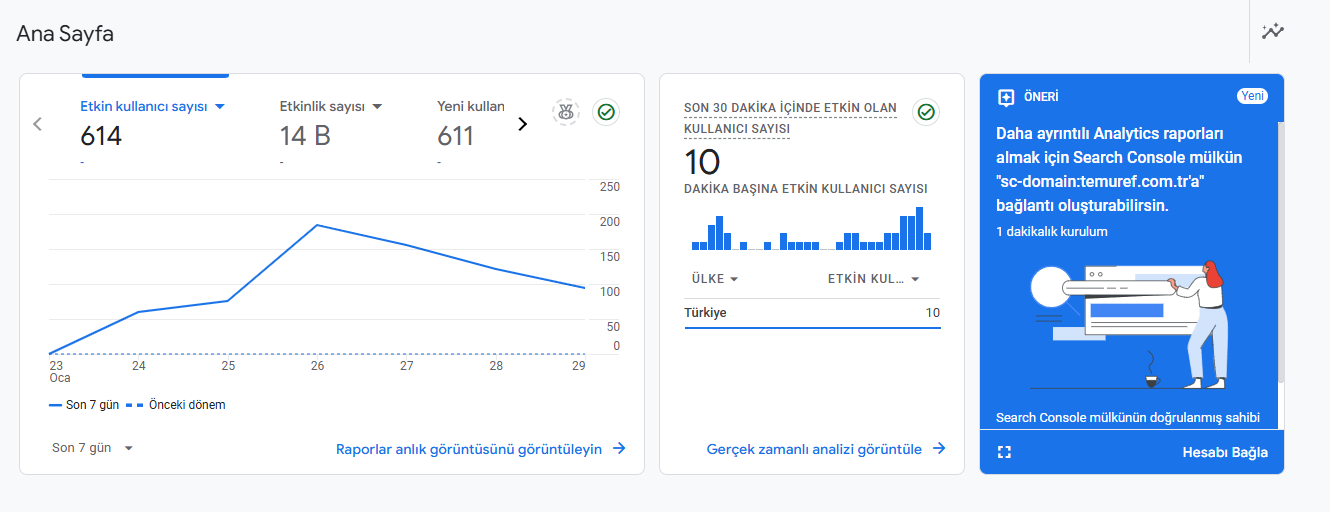
Task: Open Raporlar anlık görüntüsünü görüntüleyin link
Action: 469,449
